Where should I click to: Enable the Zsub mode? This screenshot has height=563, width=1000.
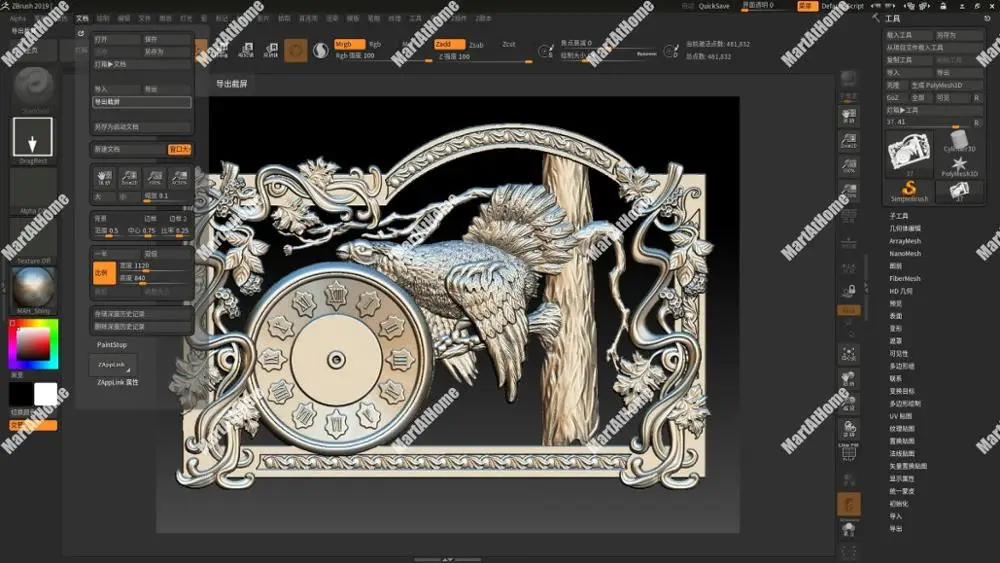pos(477,45)
